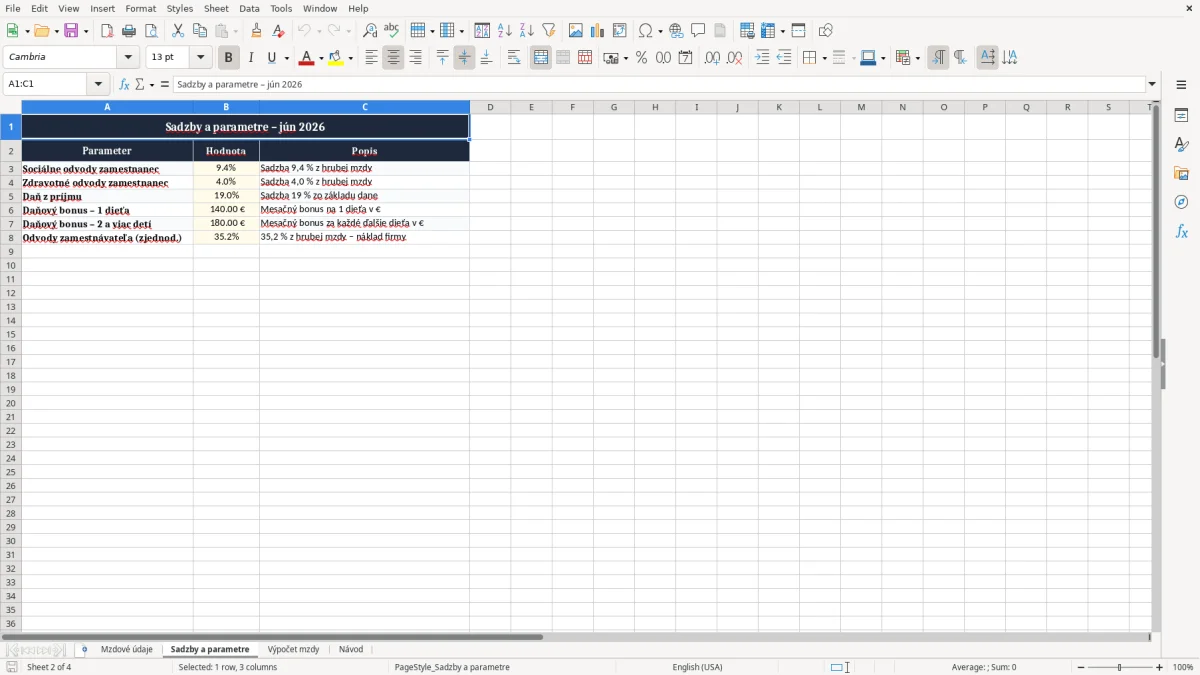The height and width of the screenshot is (675, 1200).
Task: Insert a Comment
Action: (698, 31)
